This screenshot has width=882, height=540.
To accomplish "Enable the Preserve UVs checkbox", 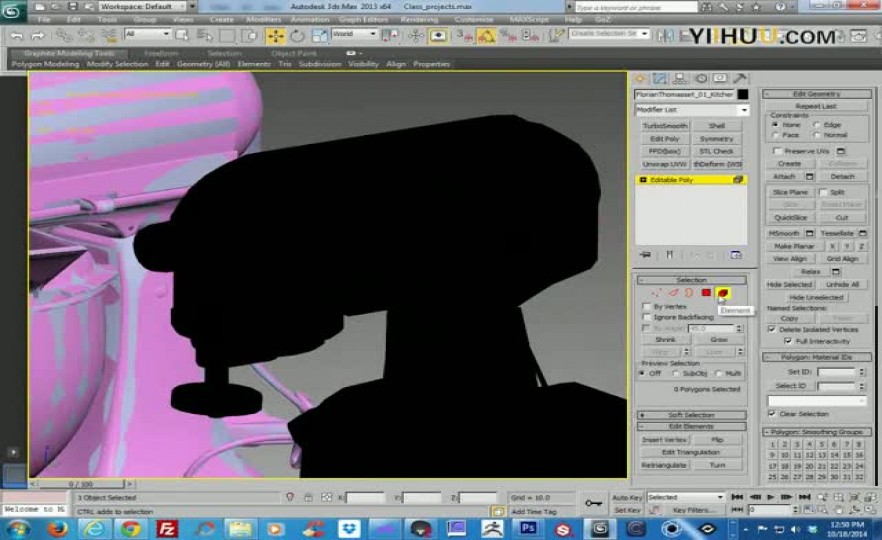I will coord(777,151).
